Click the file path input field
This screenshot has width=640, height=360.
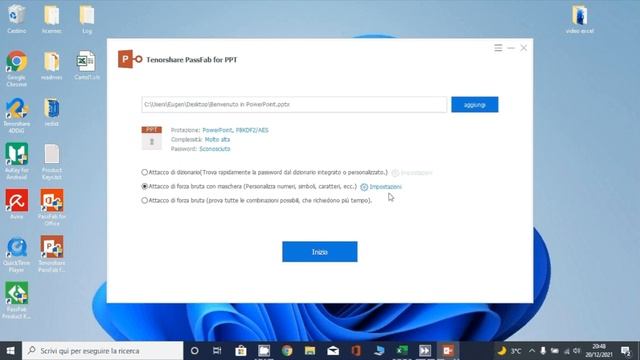(294, 104)
